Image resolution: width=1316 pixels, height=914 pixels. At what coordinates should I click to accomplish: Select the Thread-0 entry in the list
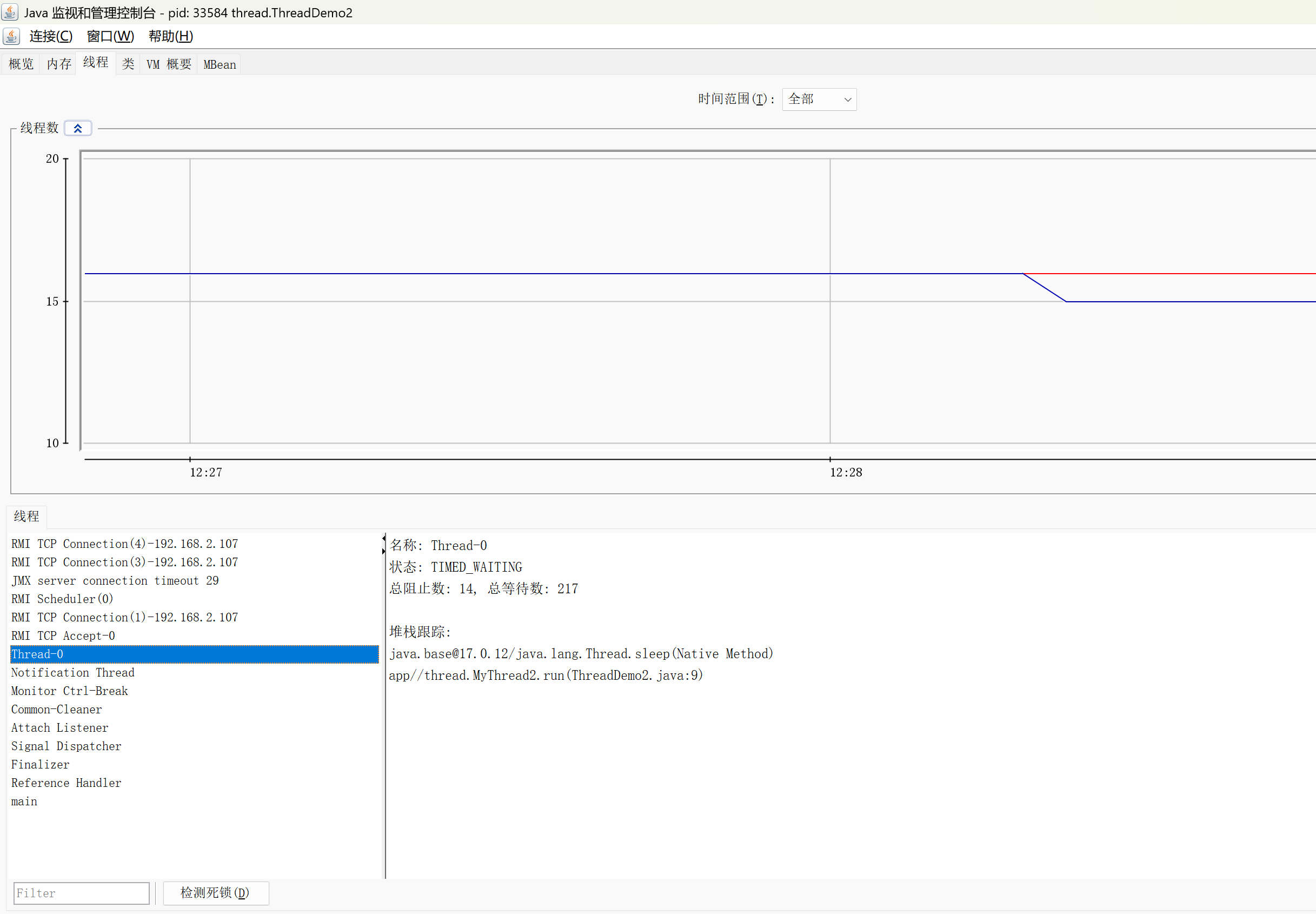pos(194,654)
